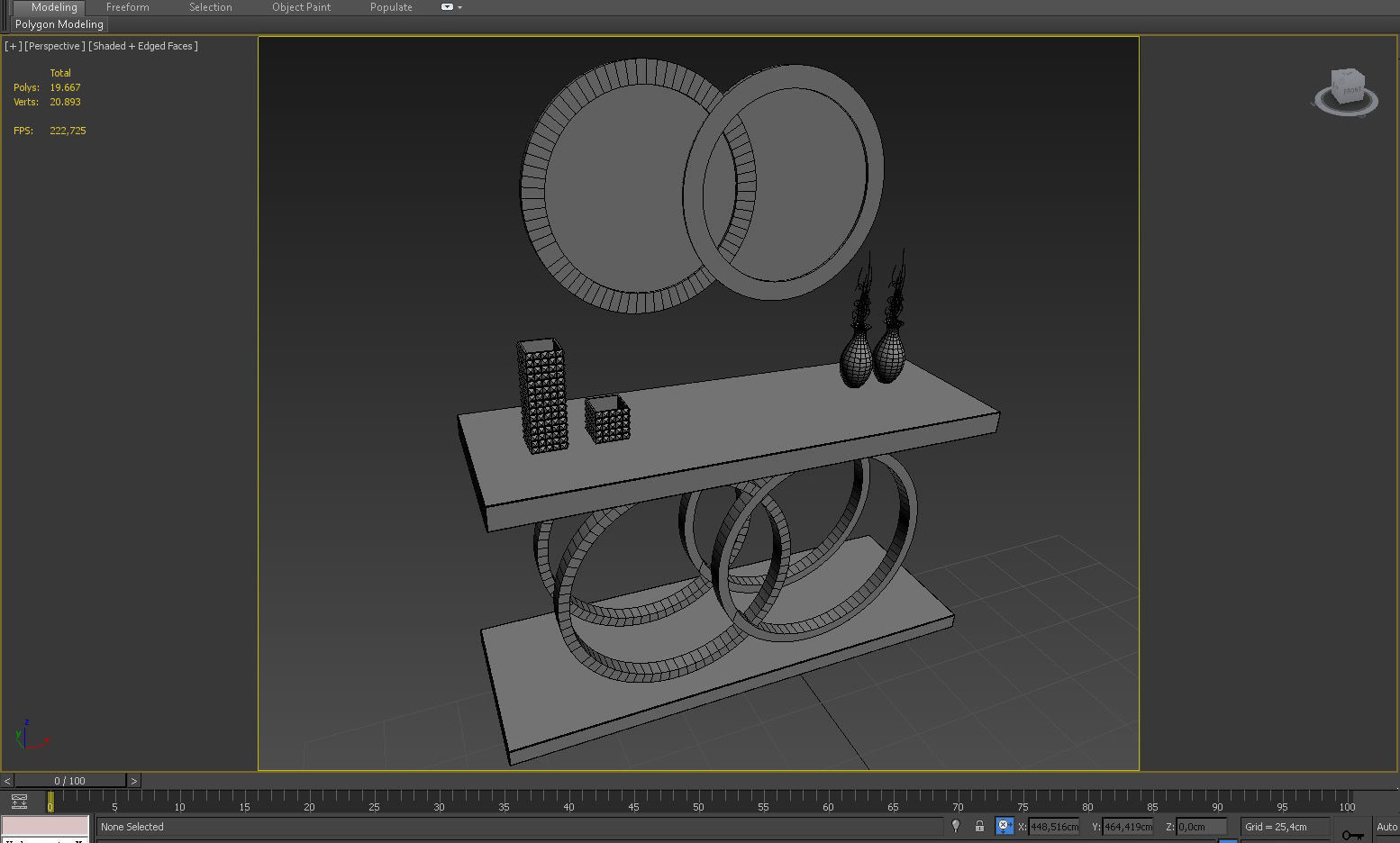This screenshot has width=1400, height=843.
Task: Toggle the Auto Key button
Action: tap(1386, 827)
